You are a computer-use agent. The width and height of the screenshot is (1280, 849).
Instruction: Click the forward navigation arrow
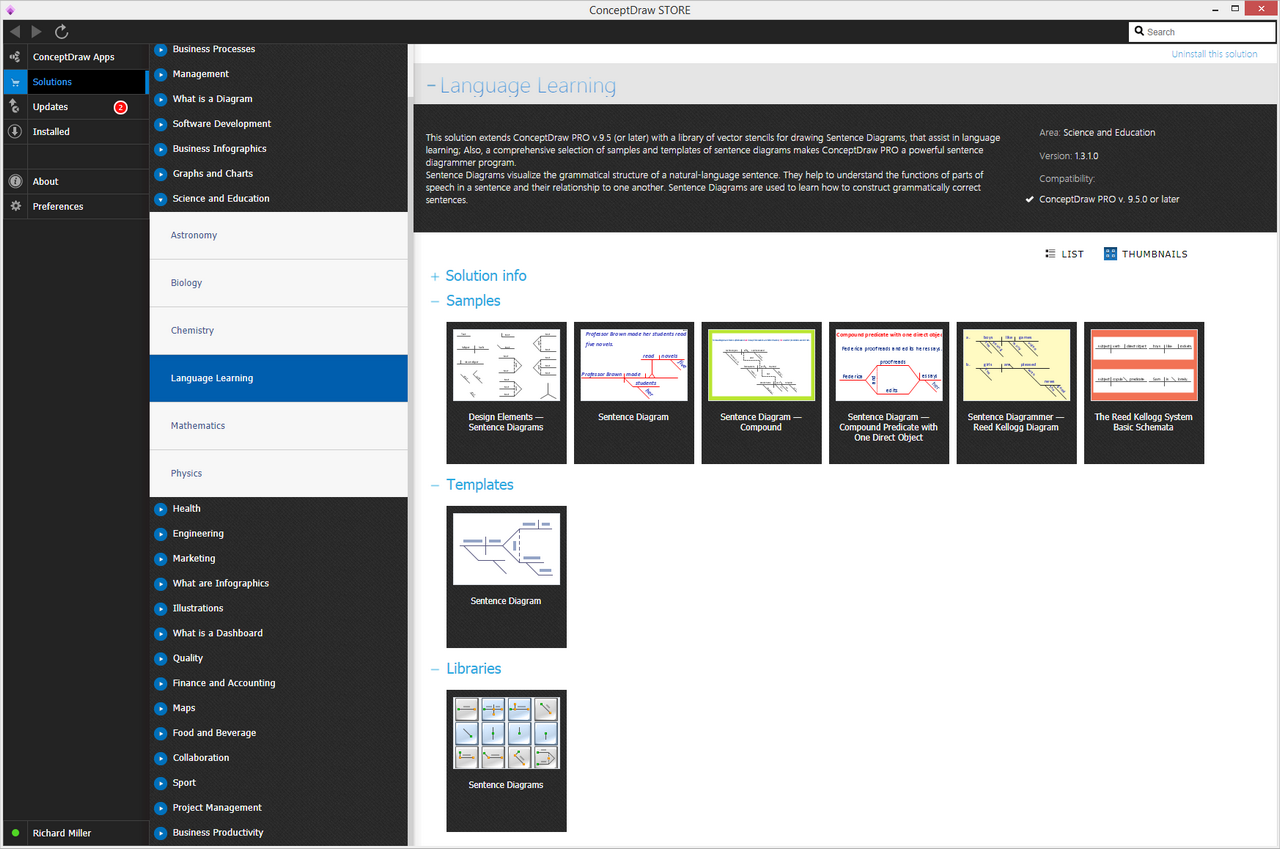(38, 32)
